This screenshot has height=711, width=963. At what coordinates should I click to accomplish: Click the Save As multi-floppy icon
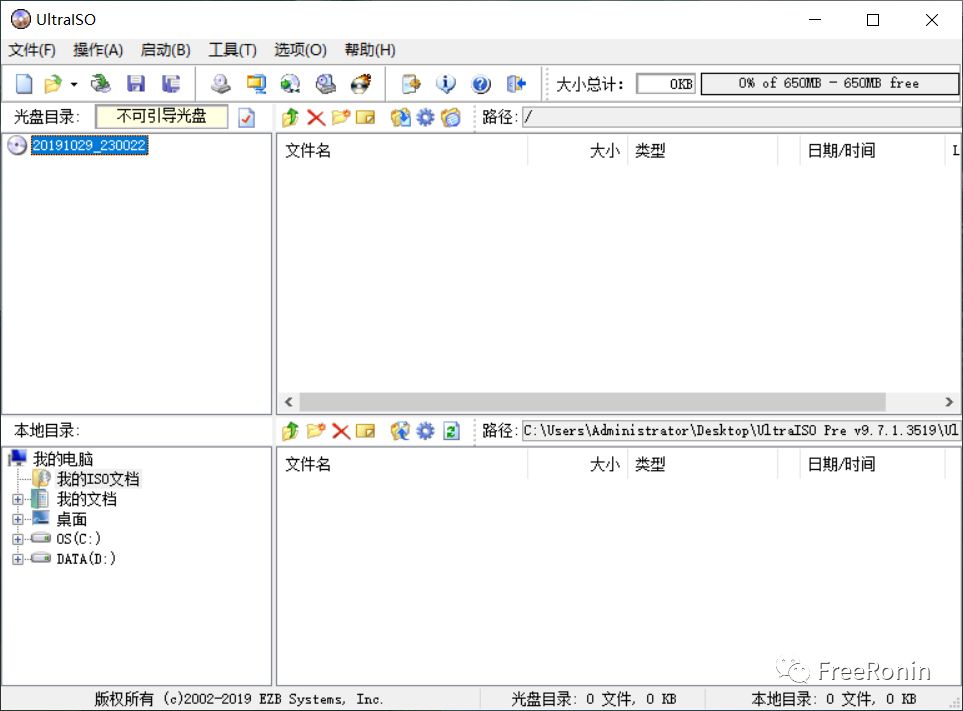[x=171, y=84]
